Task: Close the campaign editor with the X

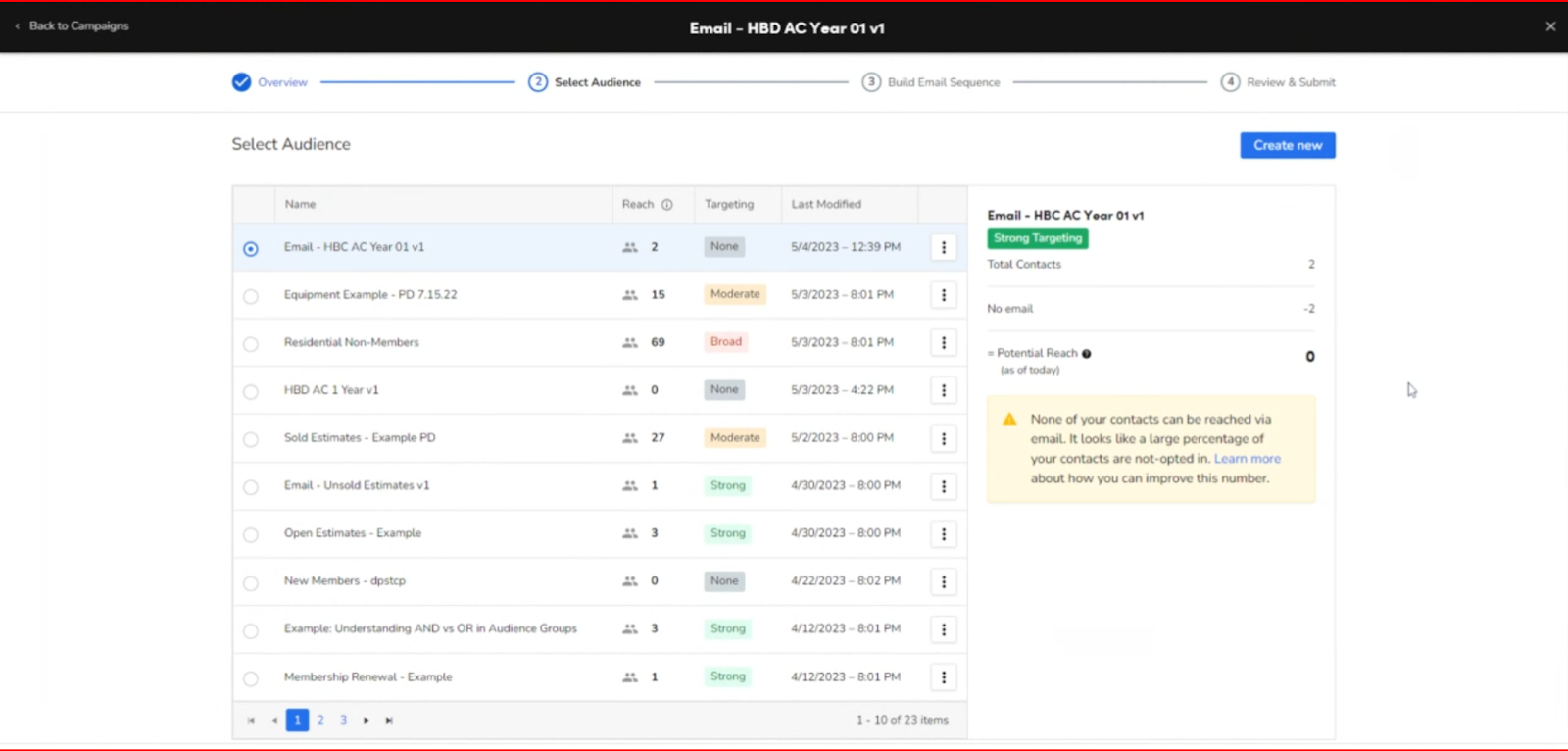Action: point(1550,26)
